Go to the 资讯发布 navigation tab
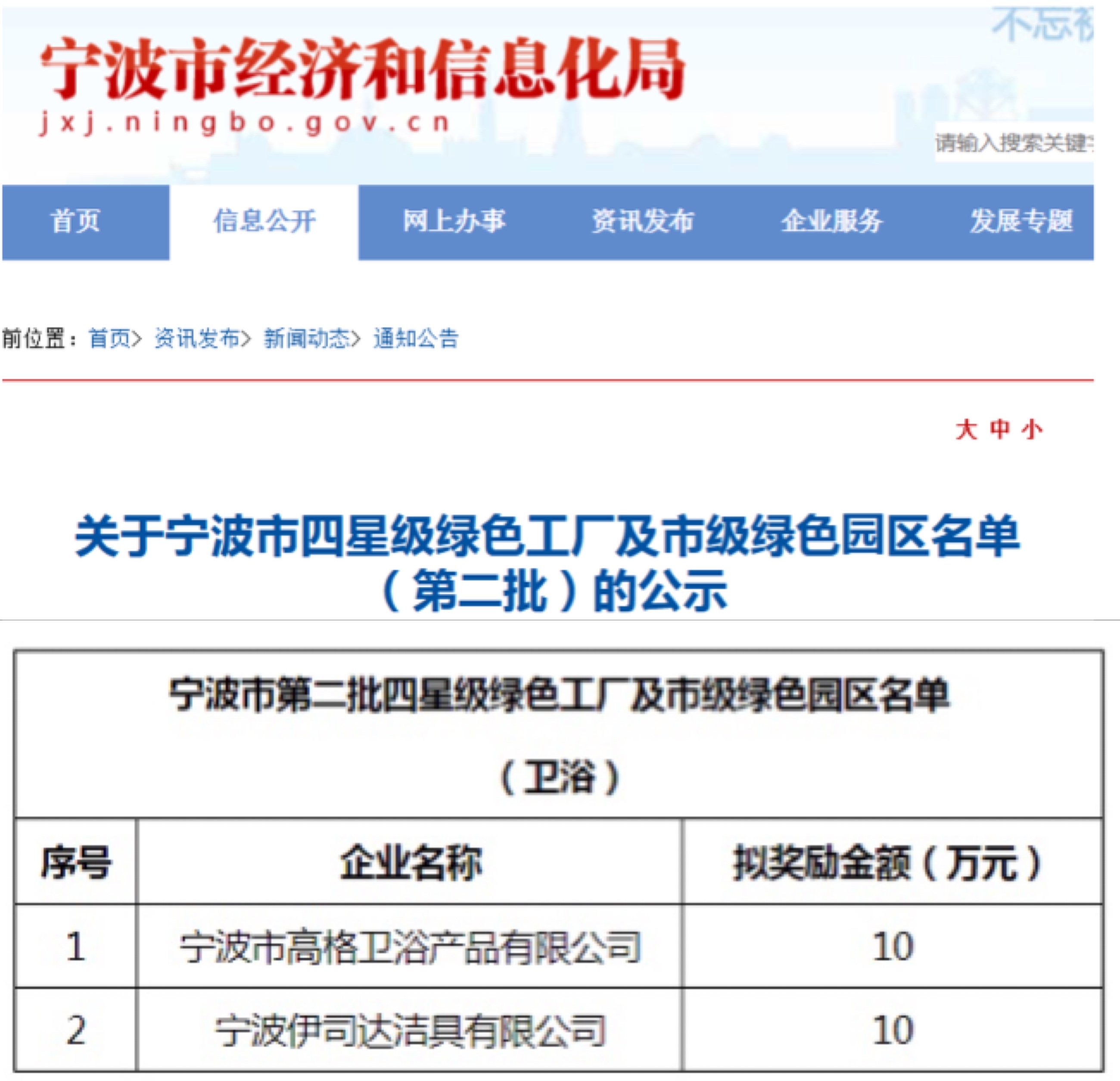The image size is (1120, 1081). click(642, 222)
